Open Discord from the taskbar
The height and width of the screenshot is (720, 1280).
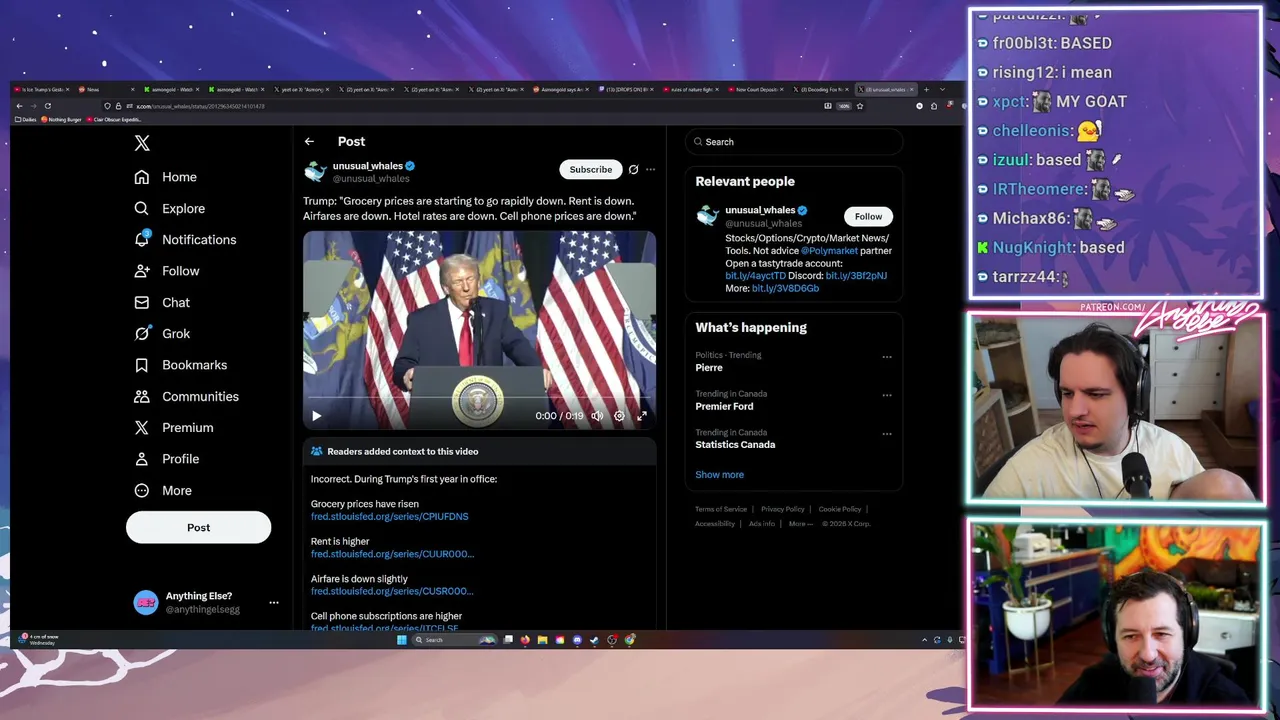577,640
